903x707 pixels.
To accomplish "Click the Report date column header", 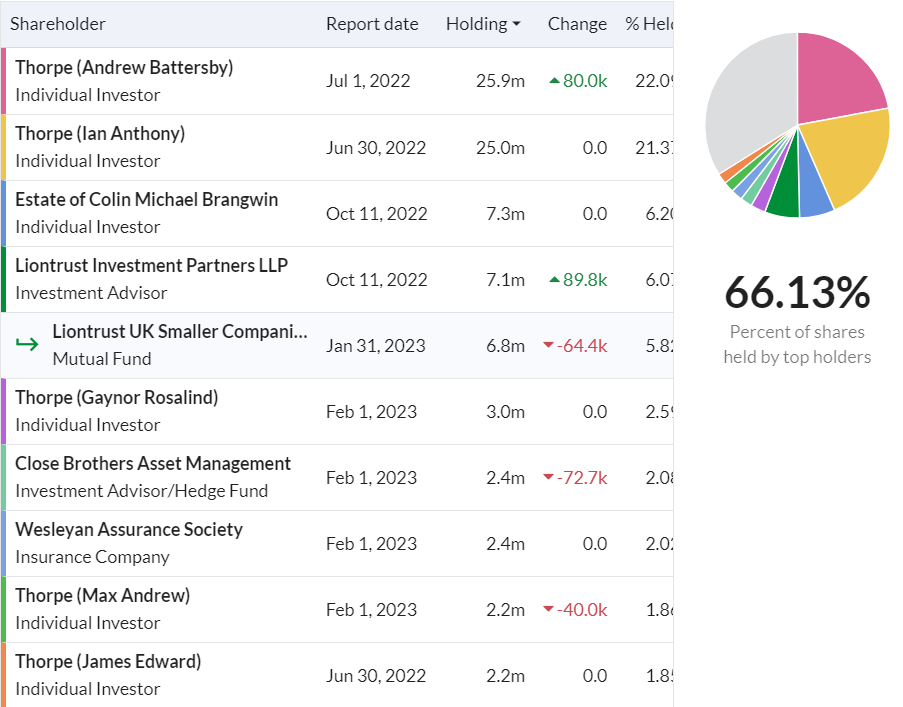I will [372, 24].
